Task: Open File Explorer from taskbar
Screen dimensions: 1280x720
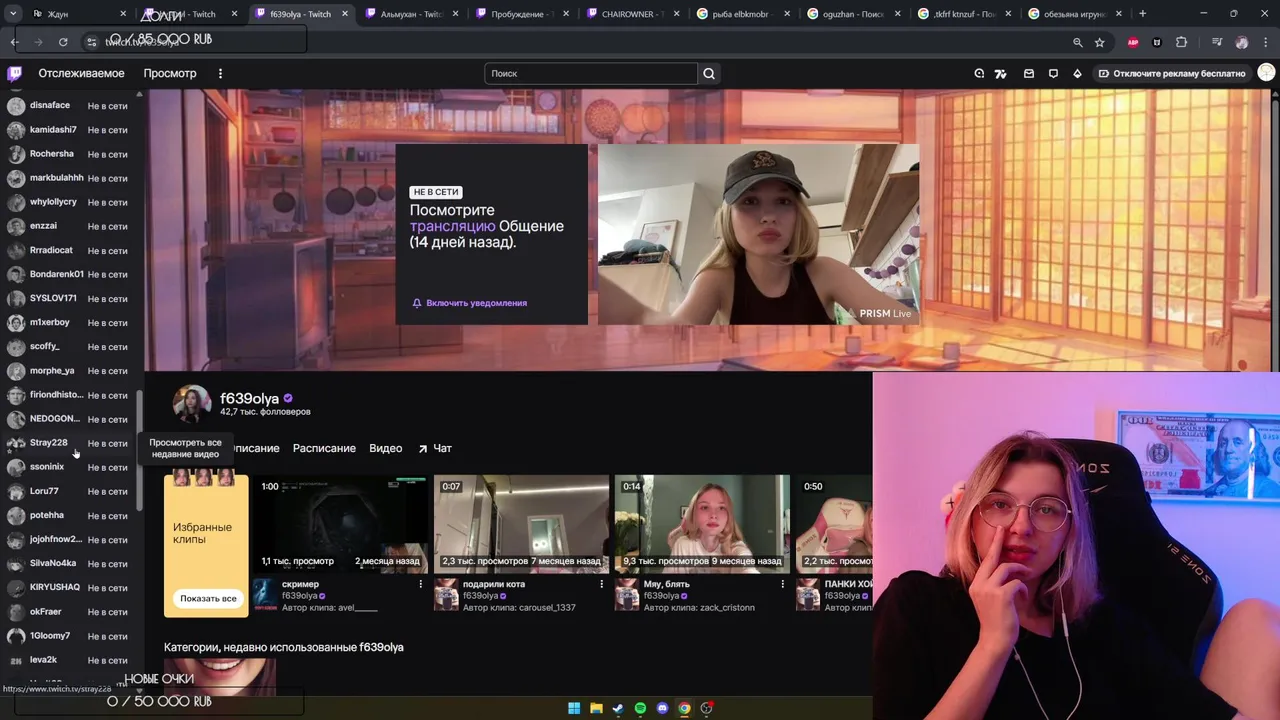Action: coord(596,708)
